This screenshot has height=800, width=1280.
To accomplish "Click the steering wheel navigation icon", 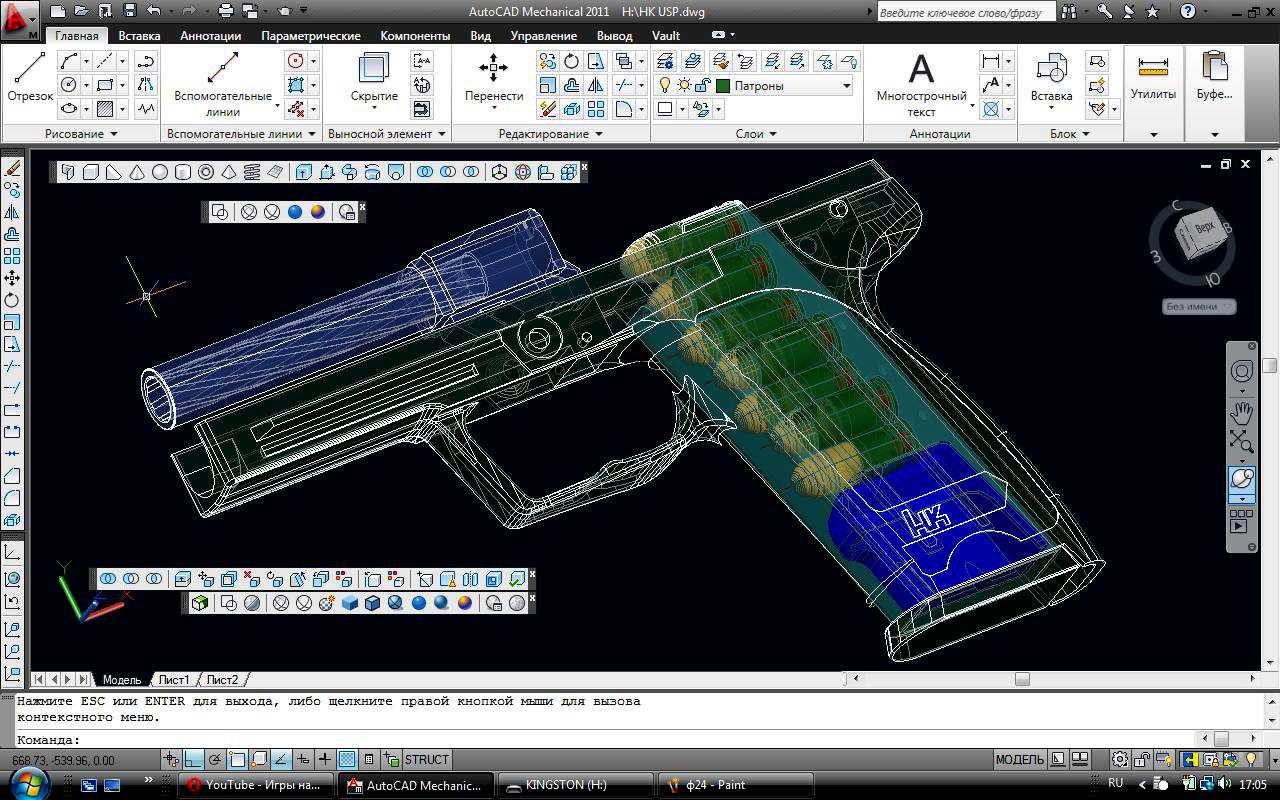I will pyautogui.click(x=1242, y=372).
